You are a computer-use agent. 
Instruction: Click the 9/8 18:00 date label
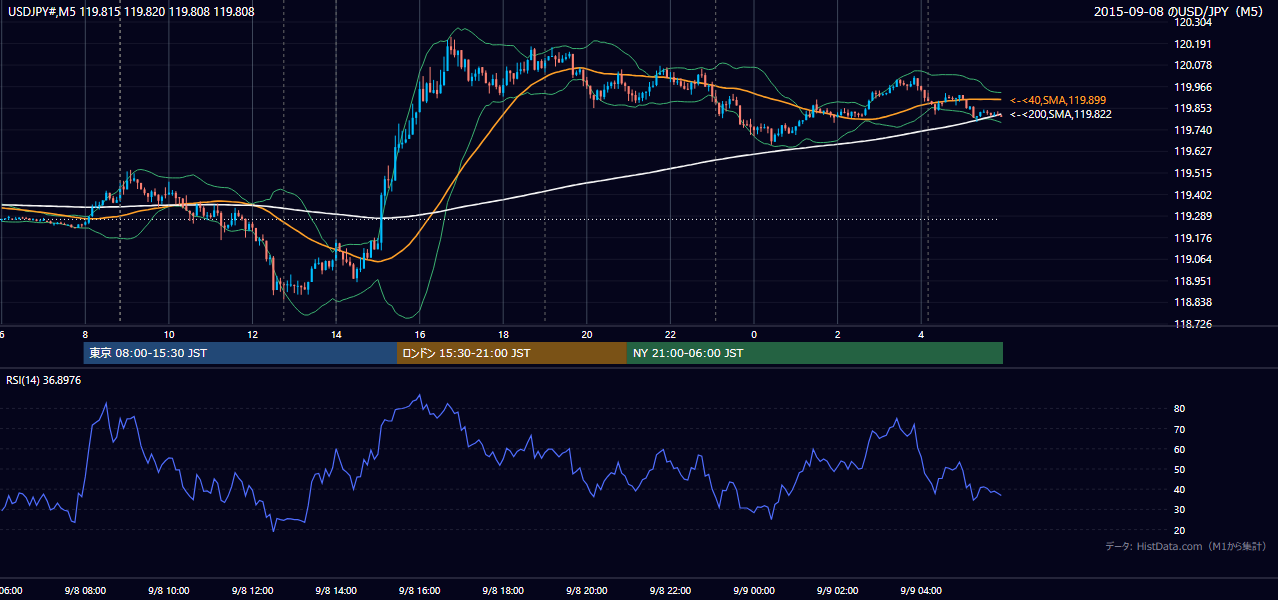pyautogui.click(x=503, y=591)
